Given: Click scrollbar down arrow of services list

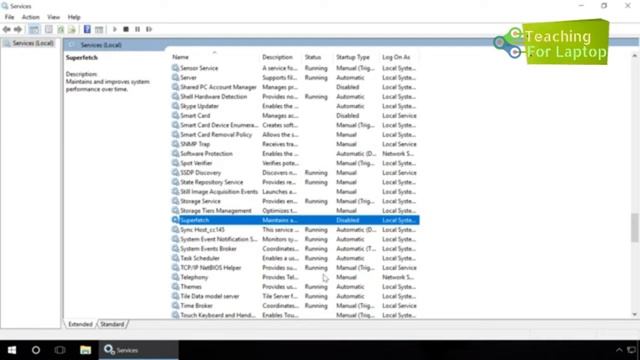Looking at the screenshot, I should (x=634, y=314).
